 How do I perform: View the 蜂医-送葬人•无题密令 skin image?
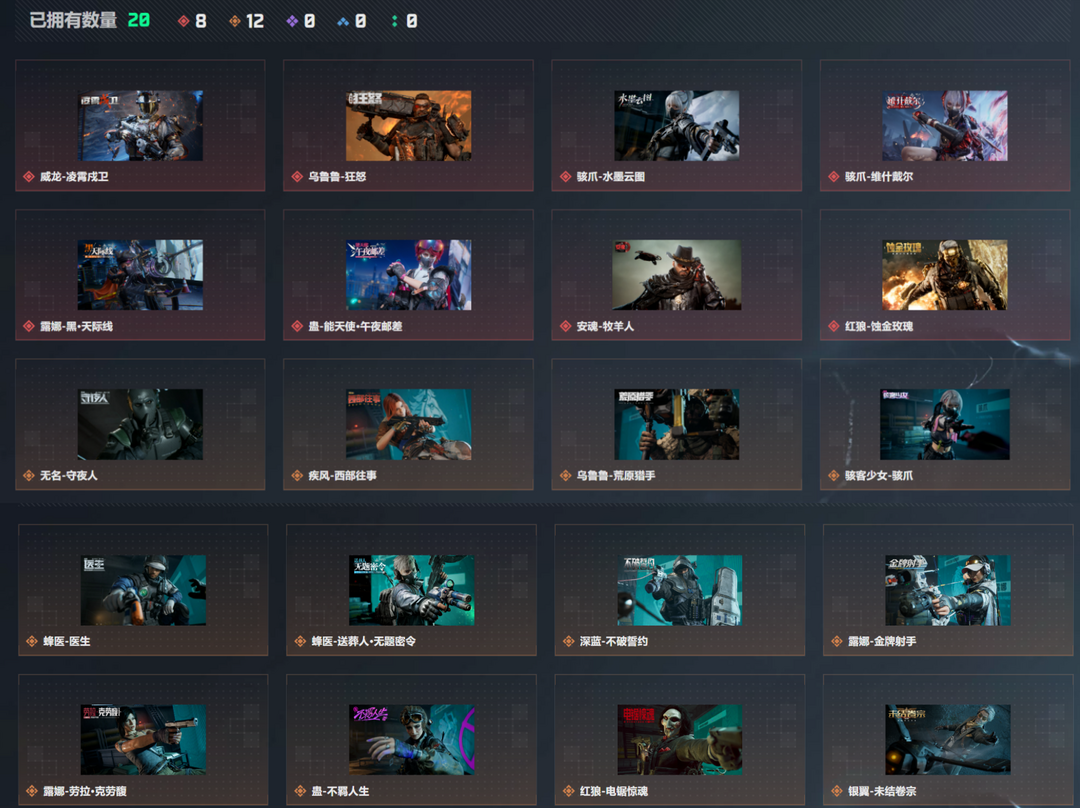coord(411,590)
